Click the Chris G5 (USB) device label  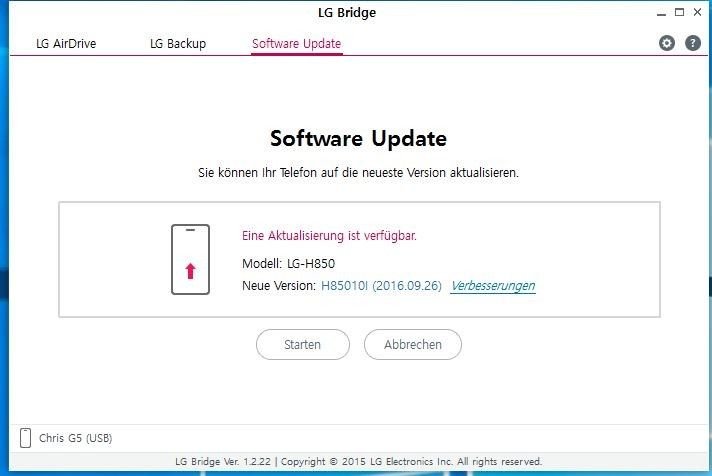click(x=75, y=438)
